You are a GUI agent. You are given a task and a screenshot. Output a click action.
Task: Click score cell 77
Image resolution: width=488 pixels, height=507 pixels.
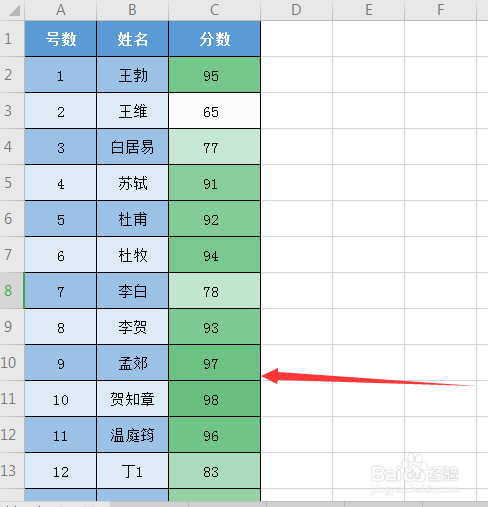pyautogui.click(x=215, y=147)
